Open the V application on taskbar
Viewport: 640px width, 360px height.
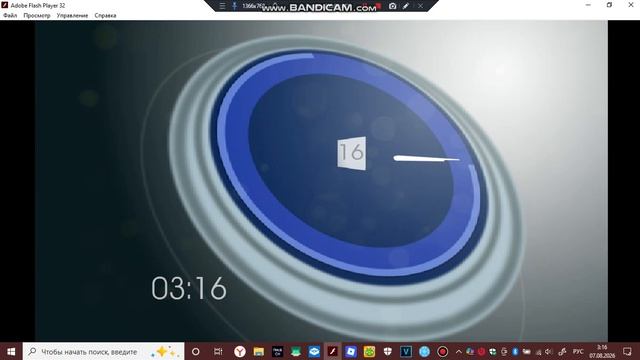406,351
